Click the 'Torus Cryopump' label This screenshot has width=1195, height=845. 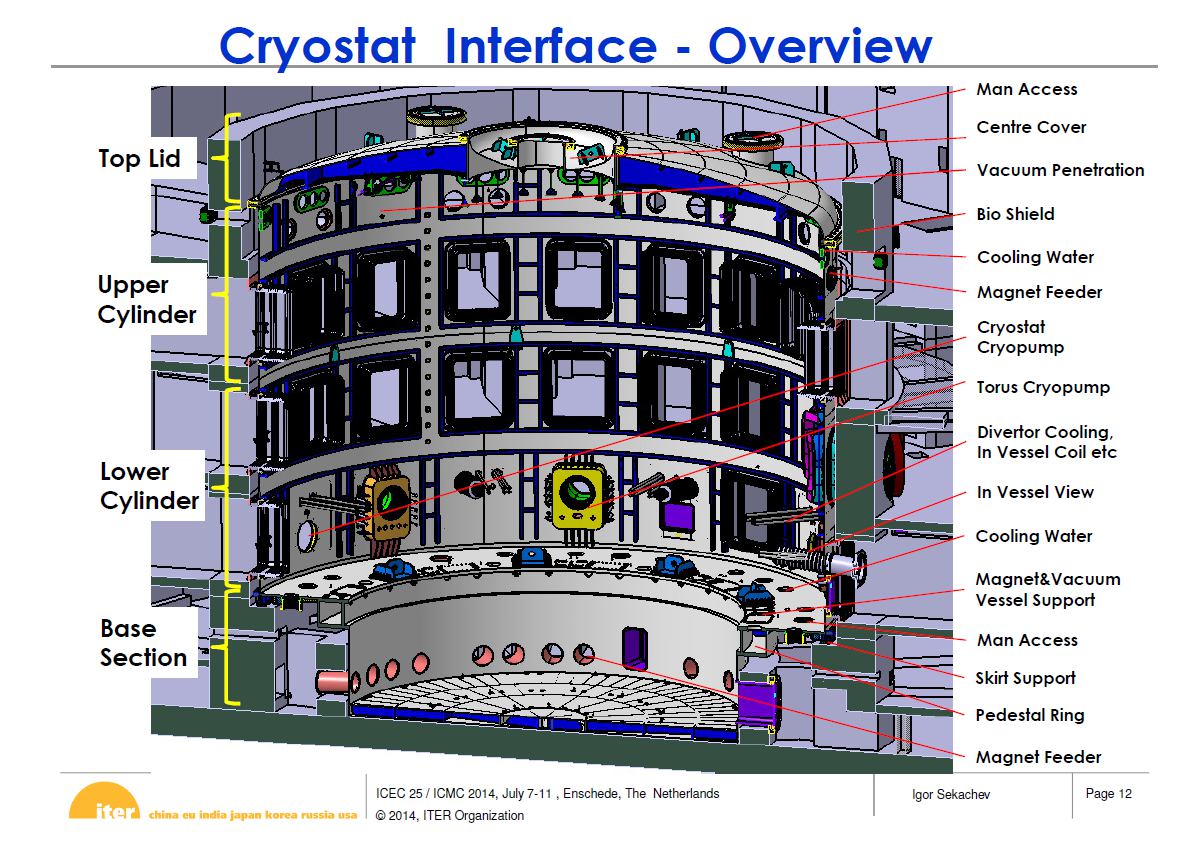click(x=1043, y=387)
